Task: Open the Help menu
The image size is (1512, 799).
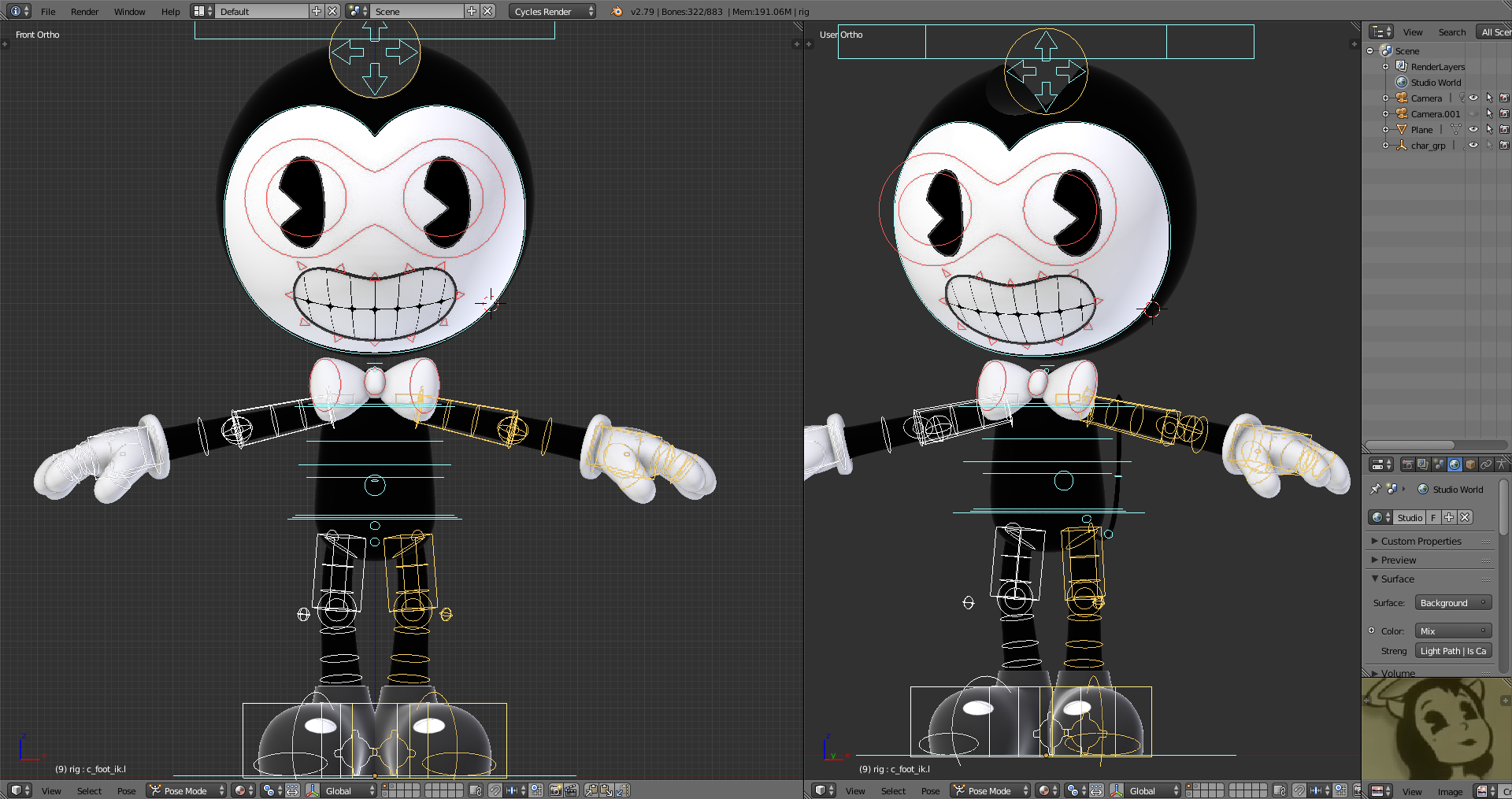Action: pos(170,12)
